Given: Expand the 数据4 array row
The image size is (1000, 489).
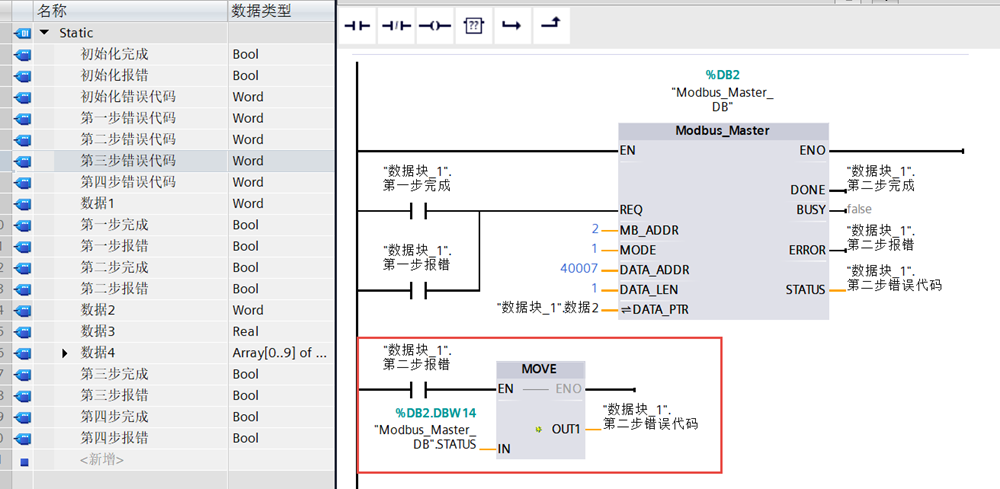Looking at the screenshot, I should coord(65,353).
